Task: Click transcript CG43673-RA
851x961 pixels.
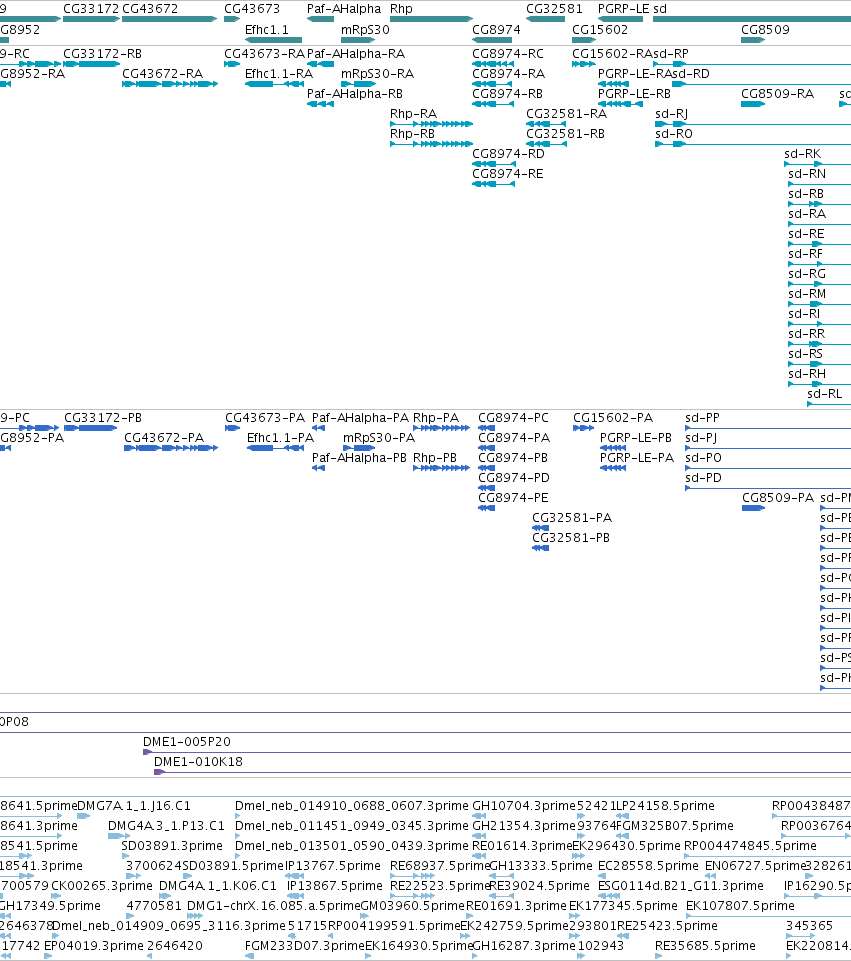Action: (264, 54)
